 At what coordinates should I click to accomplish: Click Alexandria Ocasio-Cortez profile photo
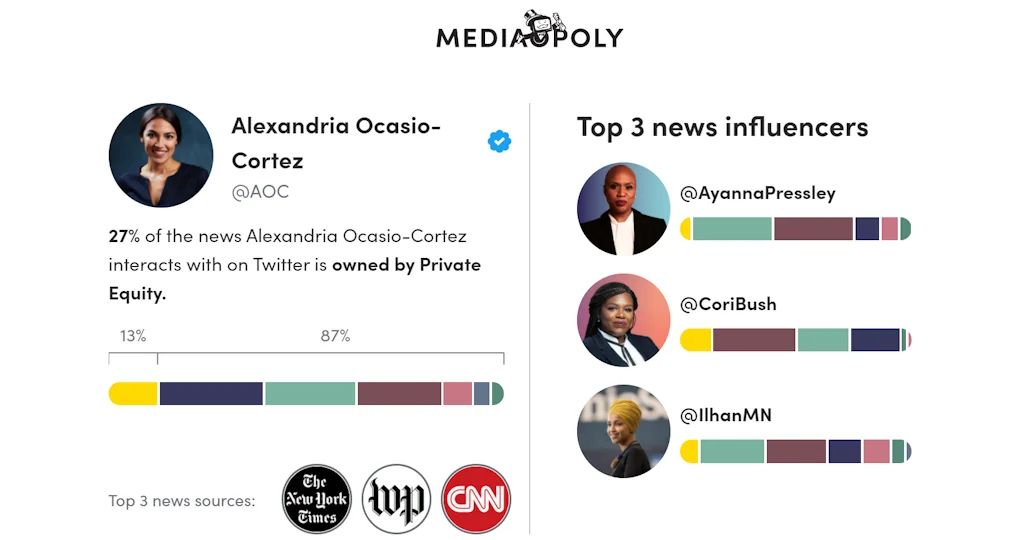pyautogui.click(x=160, y=155)
